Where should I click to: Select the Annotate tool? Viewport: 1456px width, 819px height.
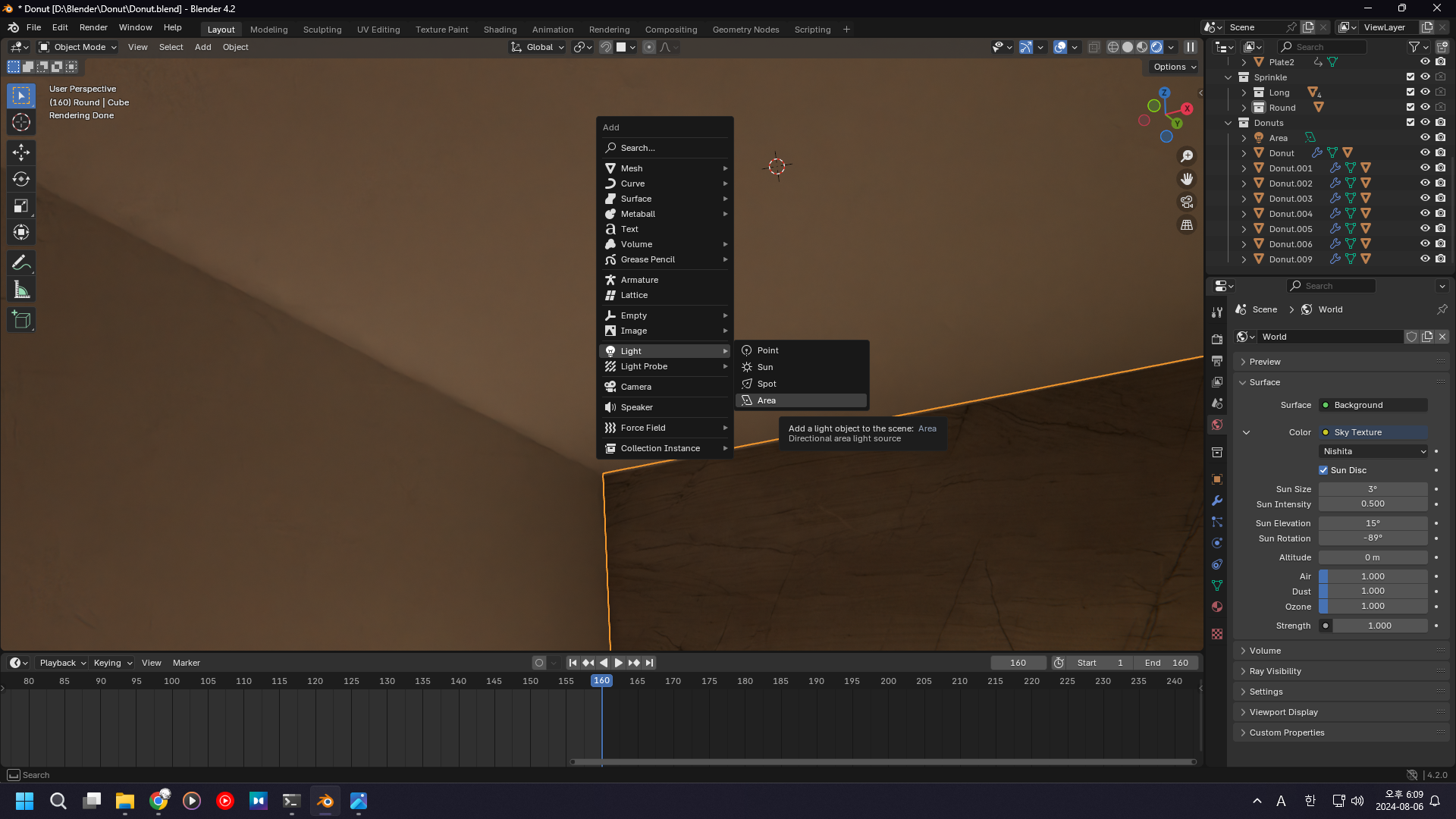point(21,263)
